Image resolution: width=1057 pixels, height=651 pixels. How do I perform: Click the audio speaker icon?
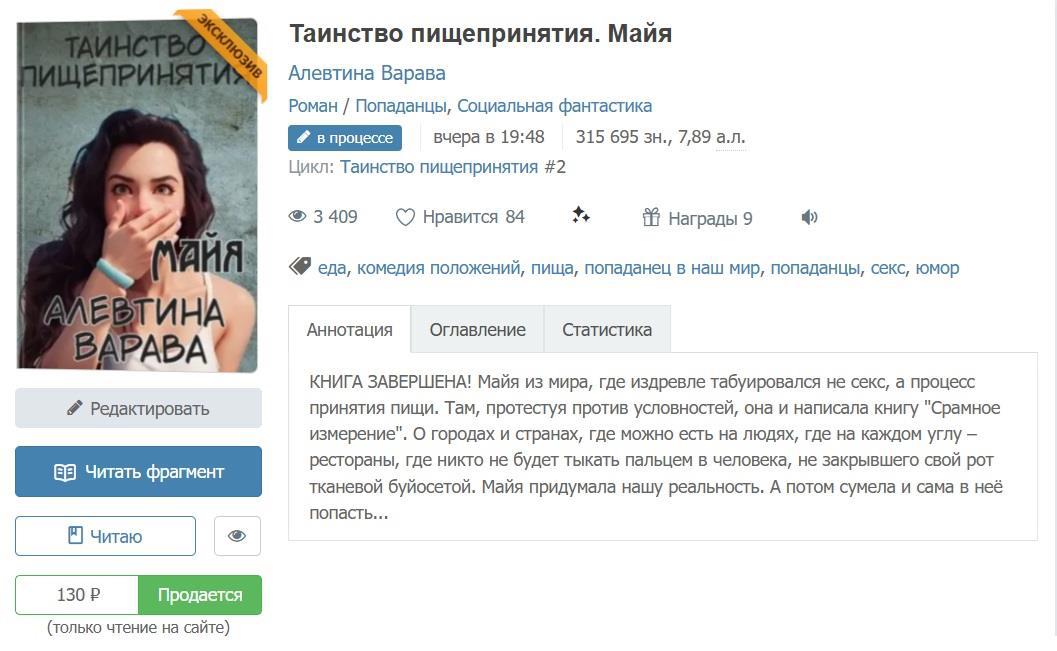tap(809, 217)
